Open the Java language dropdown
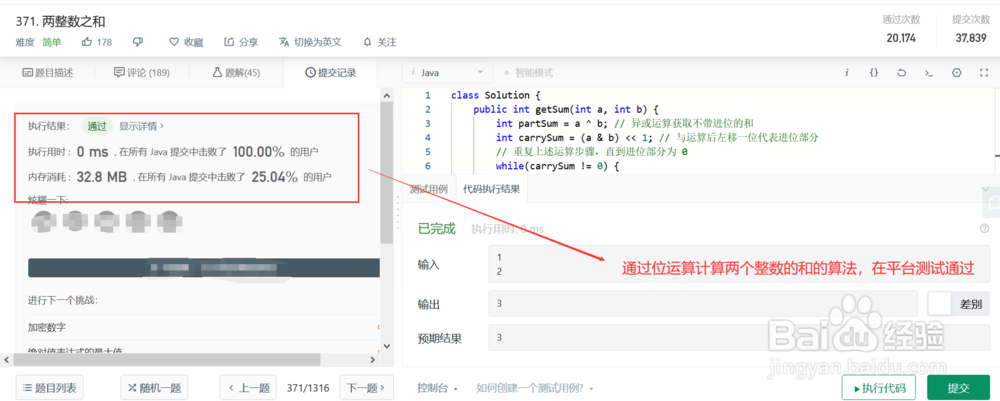 click(448, 73)
